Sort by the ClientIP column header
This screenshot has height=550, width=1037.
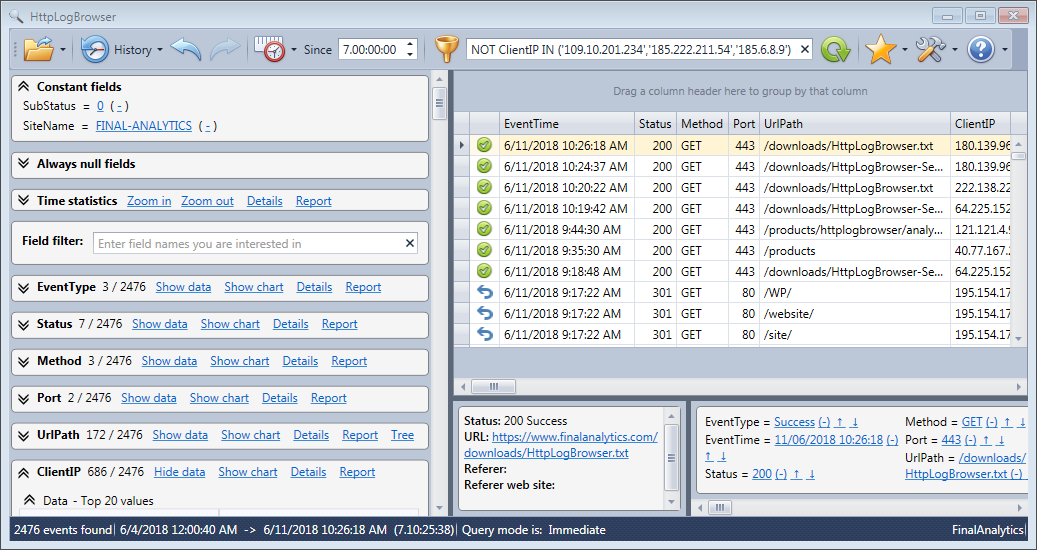click(x=981, y=124)
